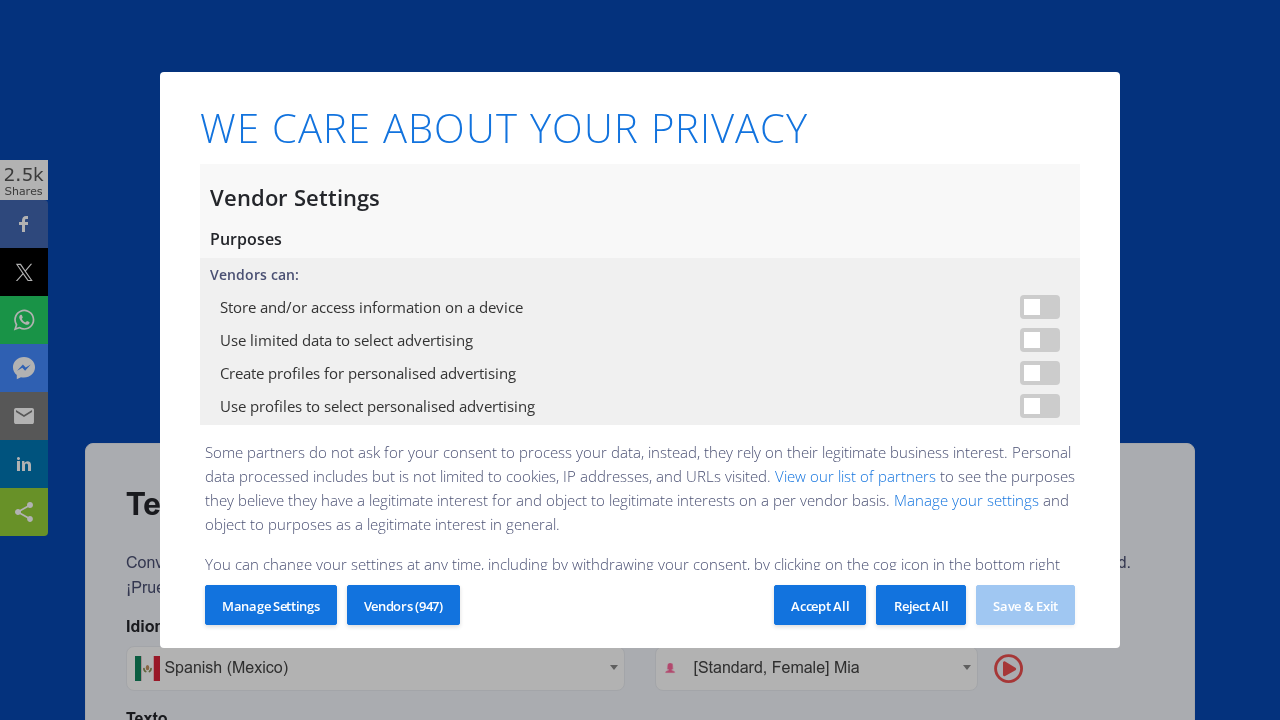Open the Vendors (947) list

(x=403, y=606)
